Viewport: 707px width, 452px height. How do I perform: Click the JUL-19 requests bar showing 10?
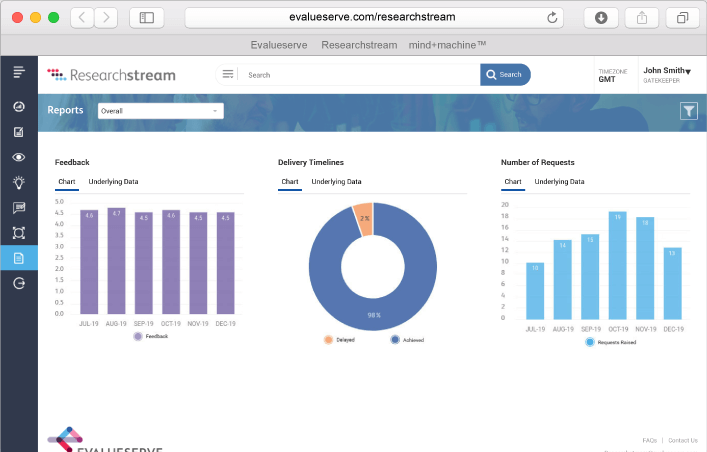pyautogui.click(x=535, y=291)
